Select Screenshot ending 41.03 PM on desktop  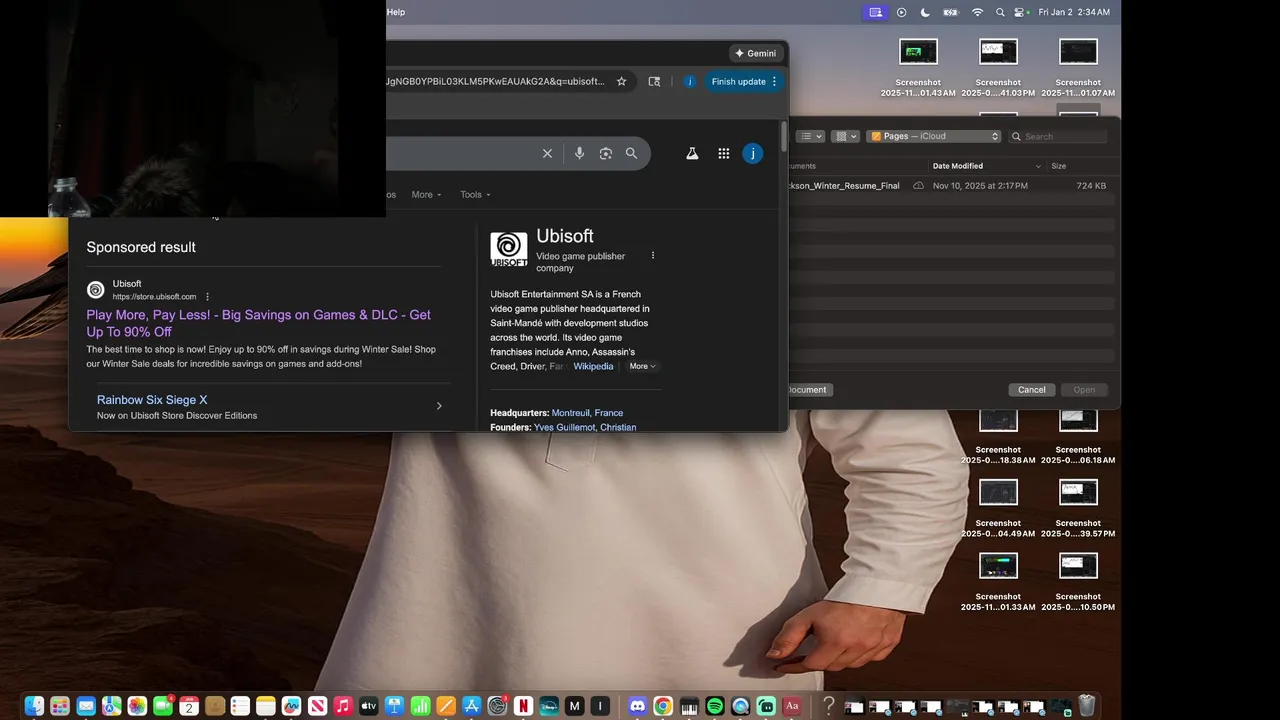pos(998,68)
